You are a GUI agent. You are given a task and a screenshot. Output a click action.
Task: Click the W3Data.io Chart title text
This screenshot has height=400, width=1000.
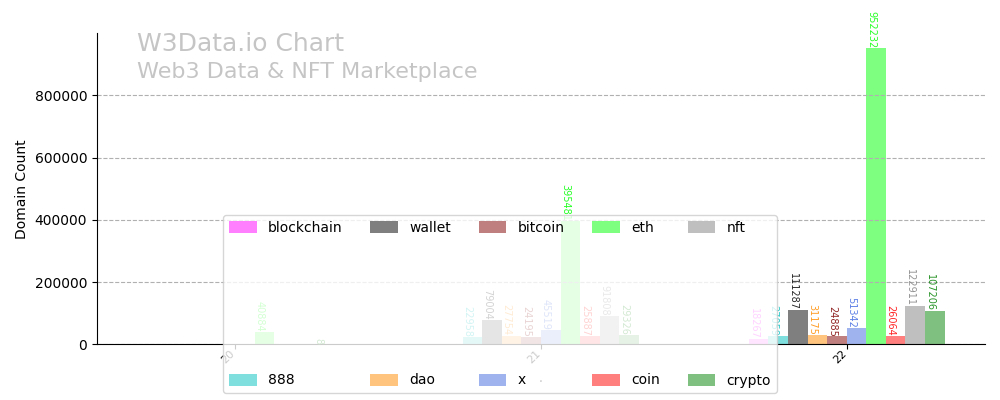[240, 44]
